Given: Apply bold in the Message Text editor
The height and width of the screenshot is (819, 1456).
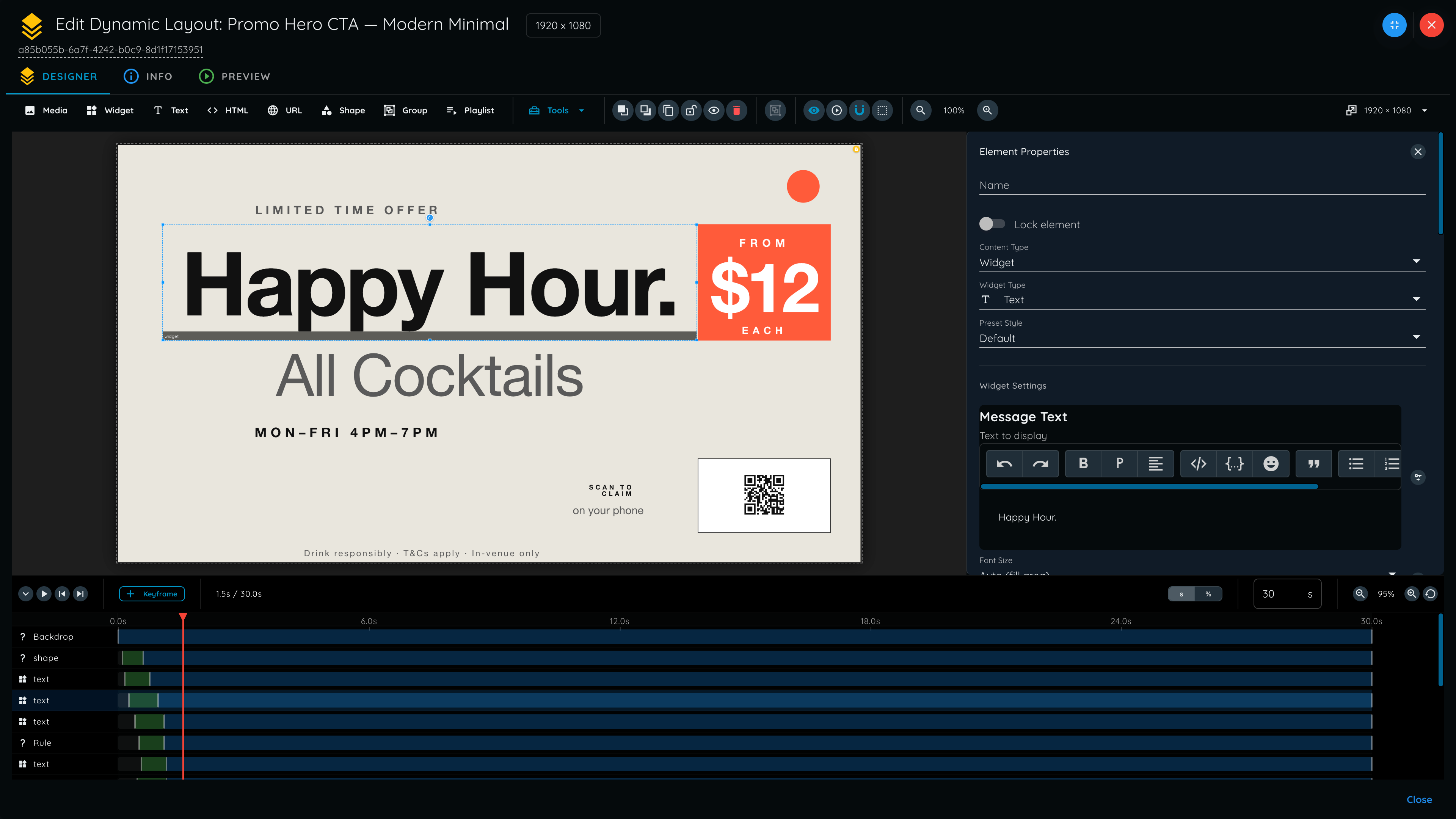Looking at the screenshot, I should [x=1084, y=464].
